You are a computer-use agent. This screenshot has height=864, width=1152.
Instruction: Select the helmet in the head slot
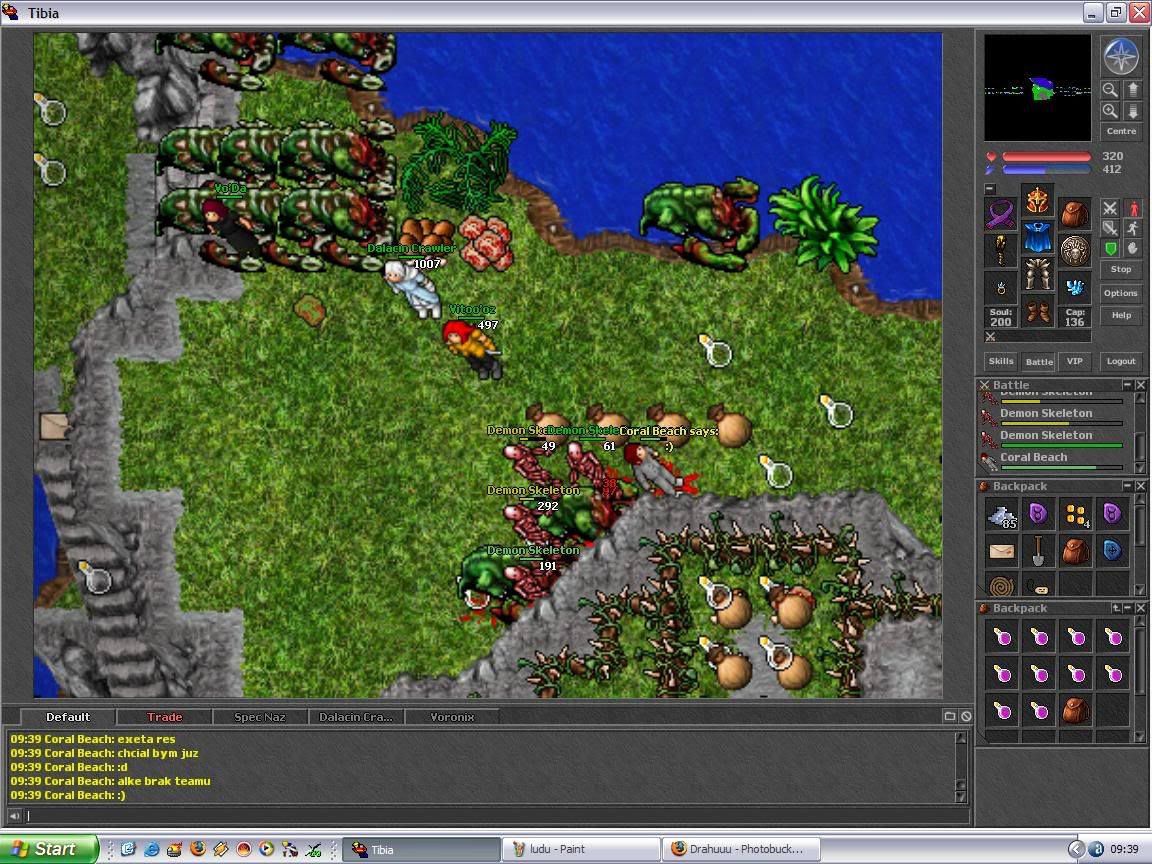pos(1037,200)
